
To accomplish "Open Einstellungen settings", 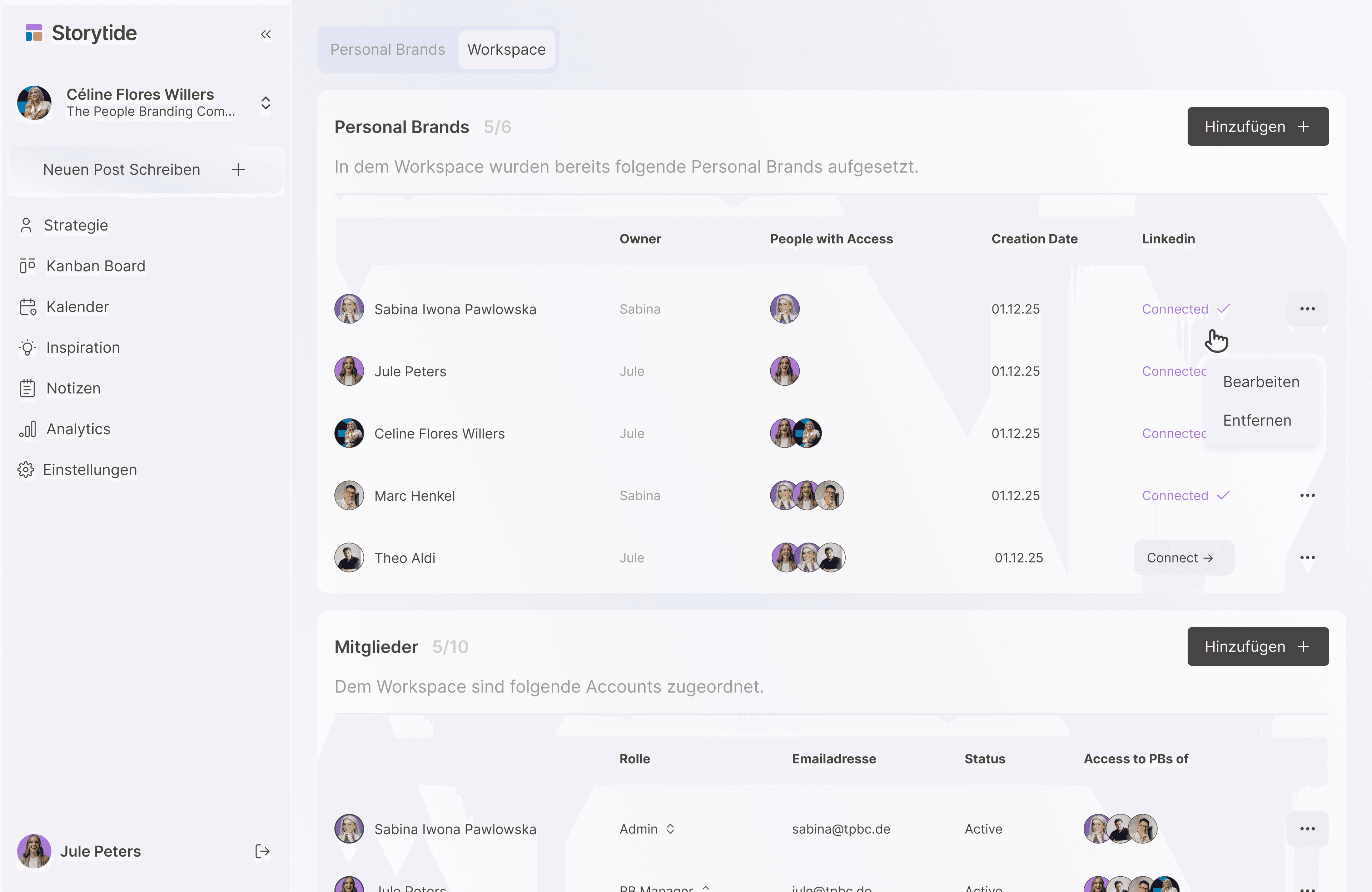I will 89,470.
